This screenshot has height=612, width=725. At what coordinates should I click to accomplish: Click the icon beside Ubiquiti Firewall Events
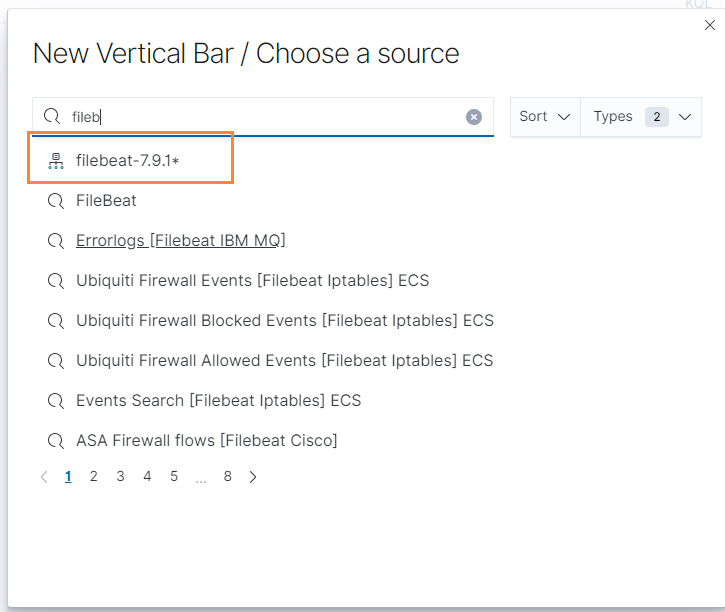click(56, 280)
